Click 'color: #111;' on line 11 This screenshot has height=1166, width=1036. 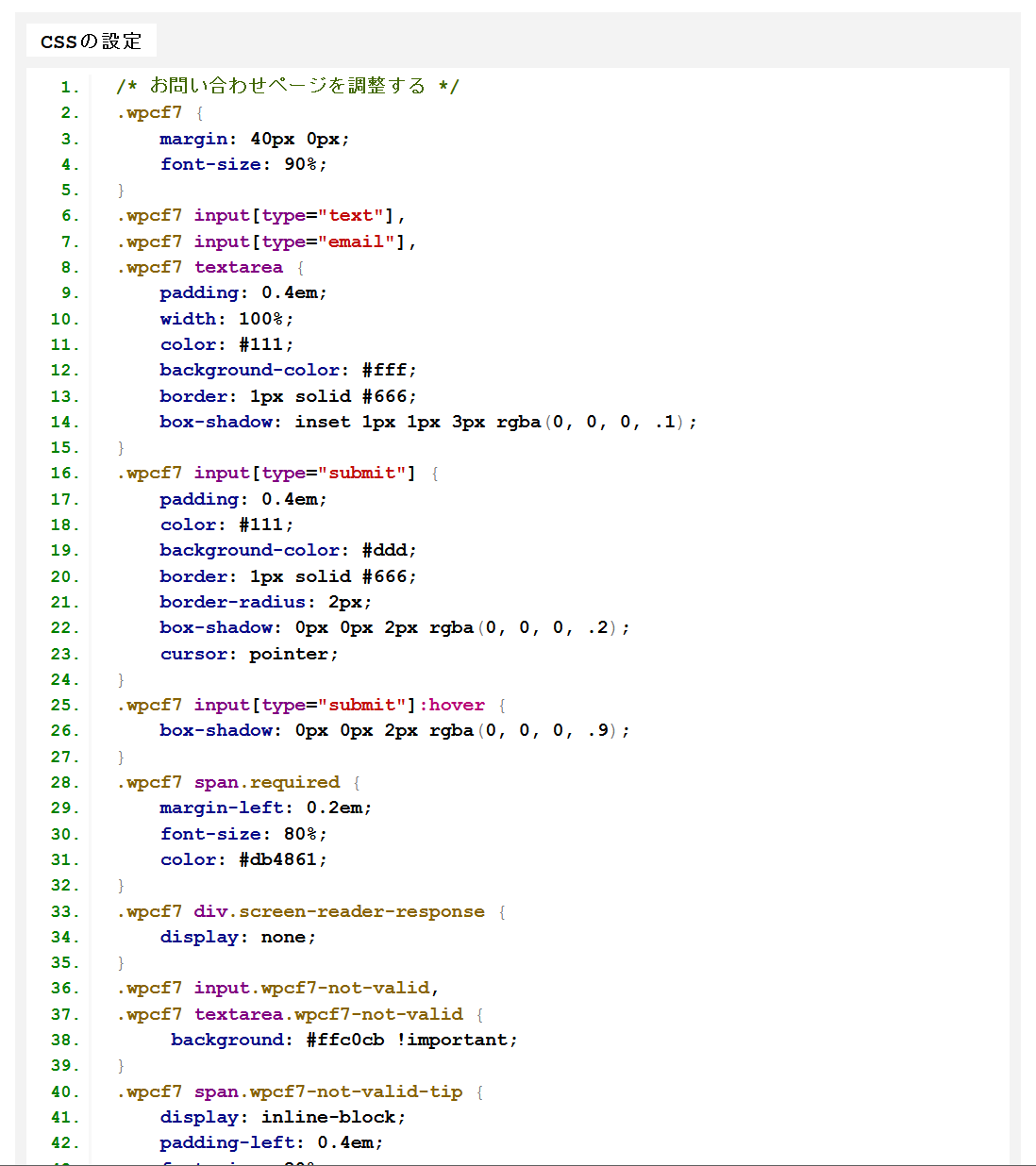[x=226, y=345]
